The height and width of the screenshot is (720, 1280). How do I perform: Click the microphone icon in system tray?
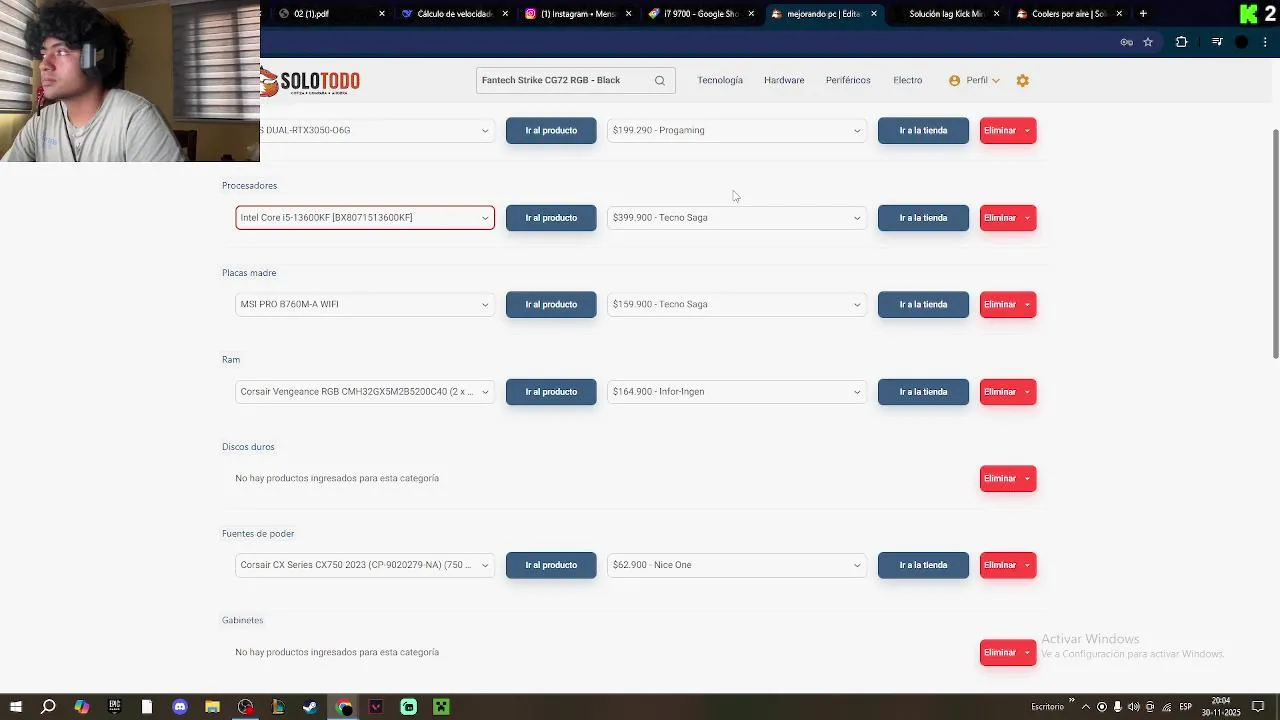(1118, 707)
